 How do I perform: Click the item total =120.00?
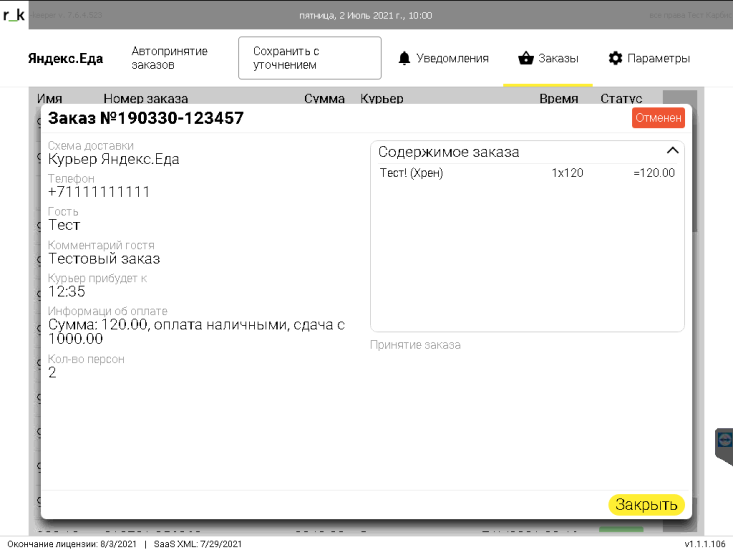pos(654,173)
